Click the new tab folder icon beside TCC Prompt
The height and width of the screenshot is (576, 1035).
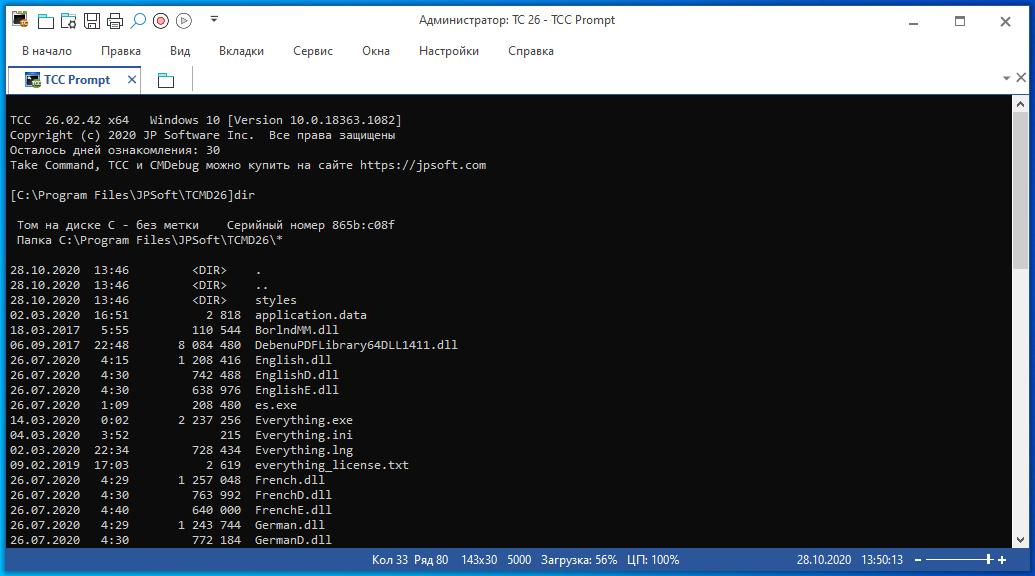[166, 80]
